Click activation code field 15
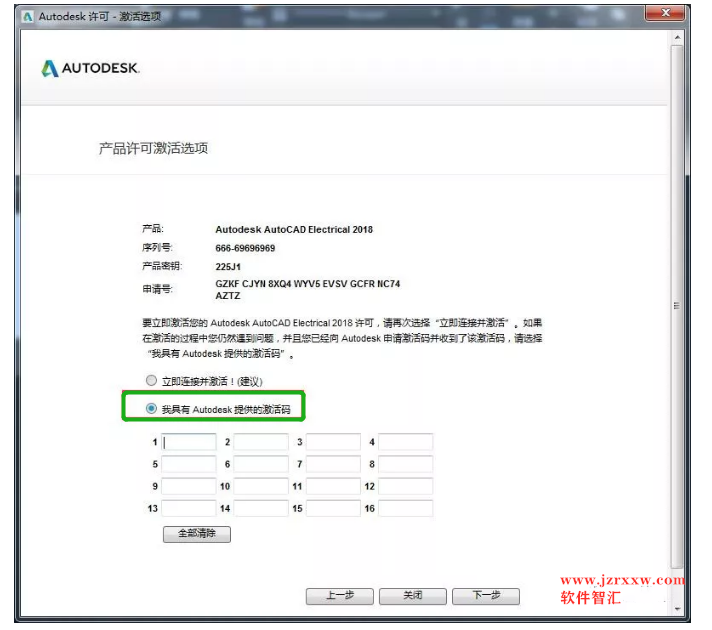 point(333,508)
